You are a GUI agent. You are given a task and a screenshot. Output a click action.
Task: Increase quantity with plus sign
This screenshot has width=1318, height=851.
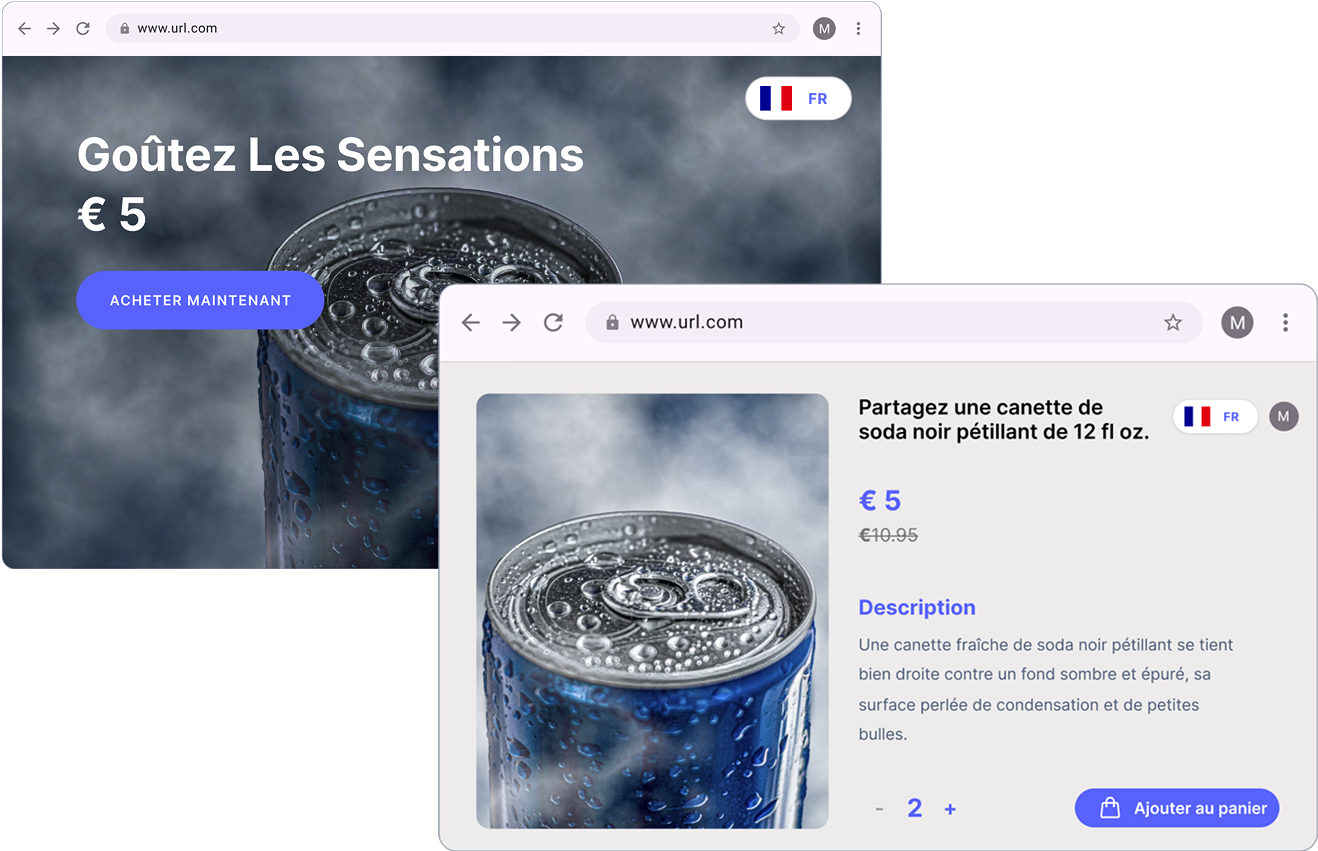(950, 809)
